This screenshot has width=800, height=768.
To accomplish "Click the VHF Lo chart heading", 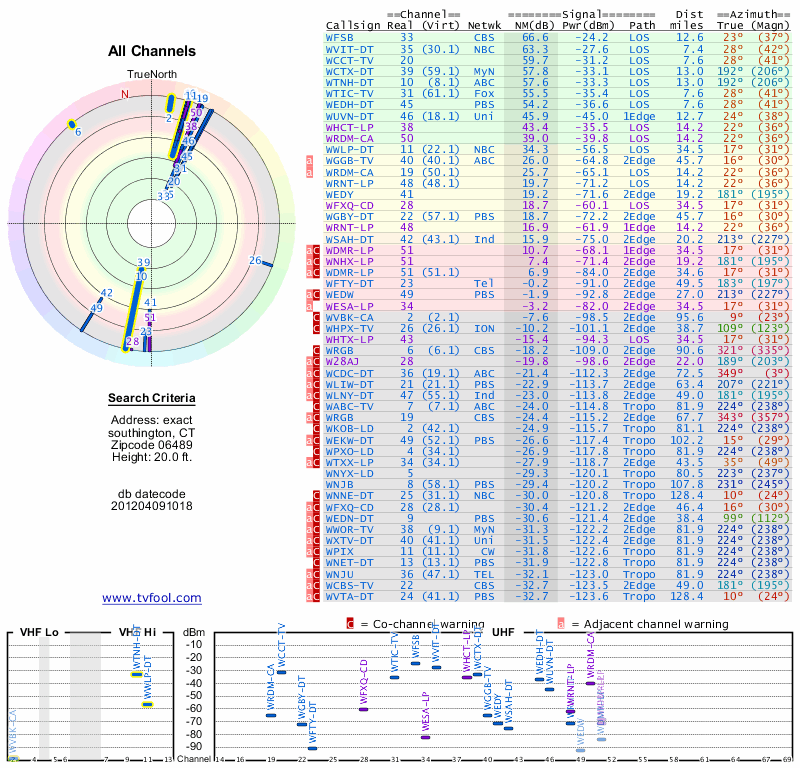I will [39, 632].
